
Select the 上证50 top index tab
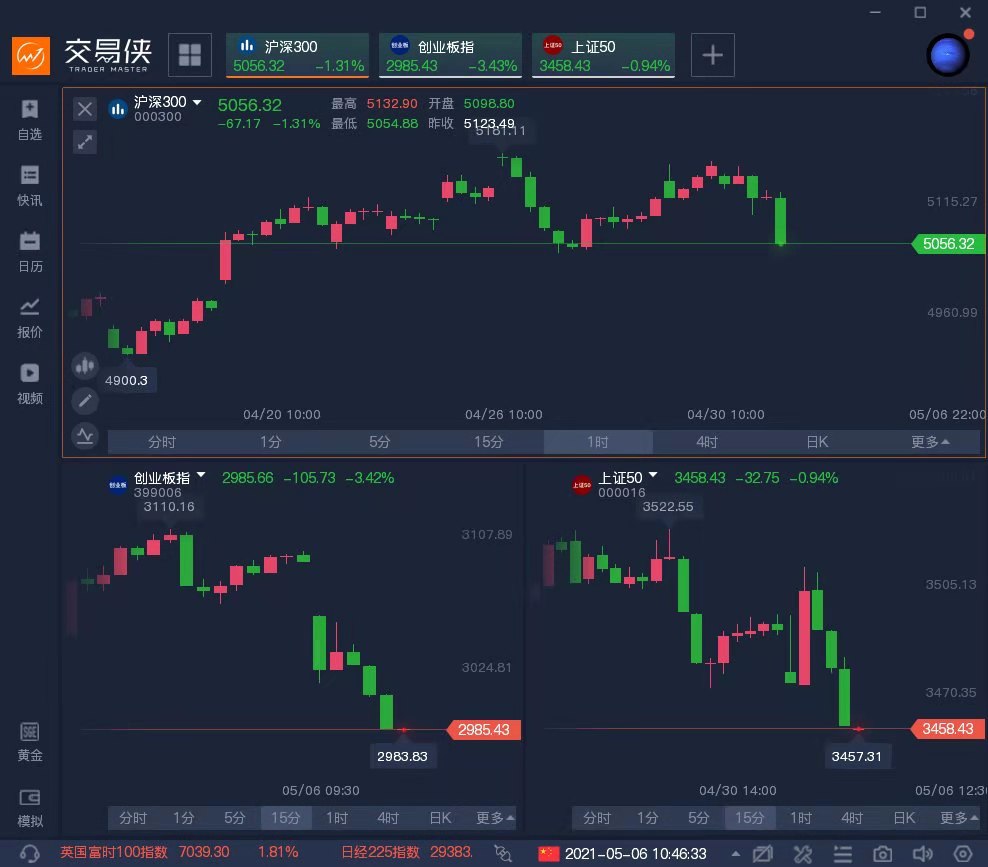(604, 55)
